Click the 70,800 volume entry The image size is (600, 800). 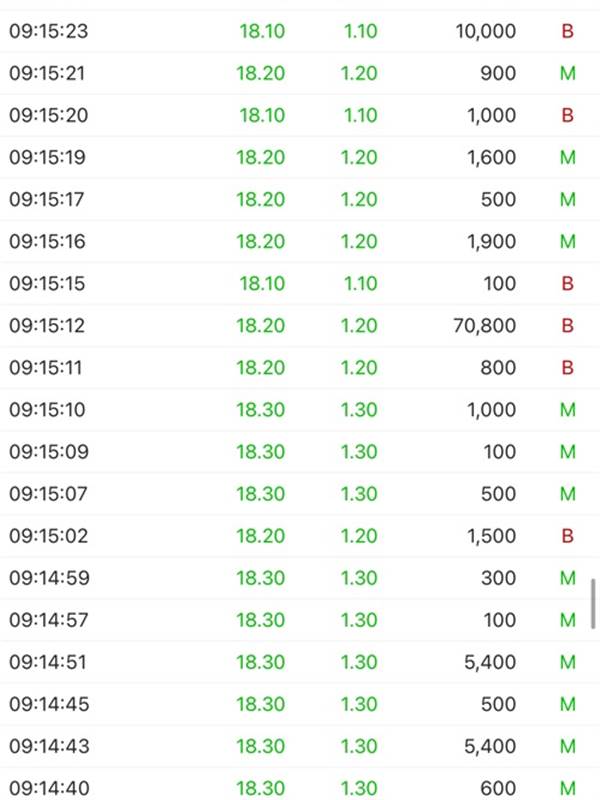(x=485, y=326)
